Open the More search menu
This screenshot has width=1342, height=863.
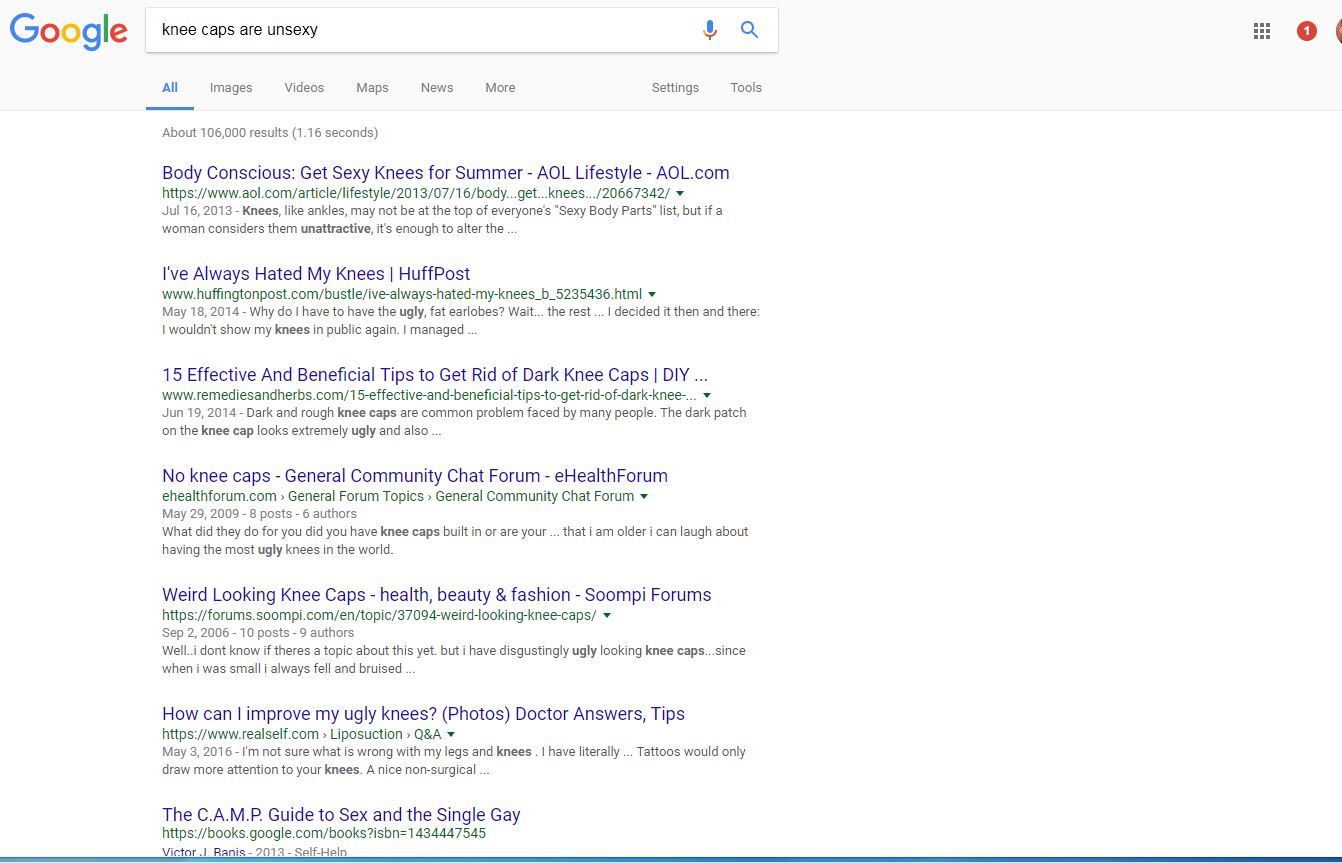pyautogui.click(x=500, y=88)
